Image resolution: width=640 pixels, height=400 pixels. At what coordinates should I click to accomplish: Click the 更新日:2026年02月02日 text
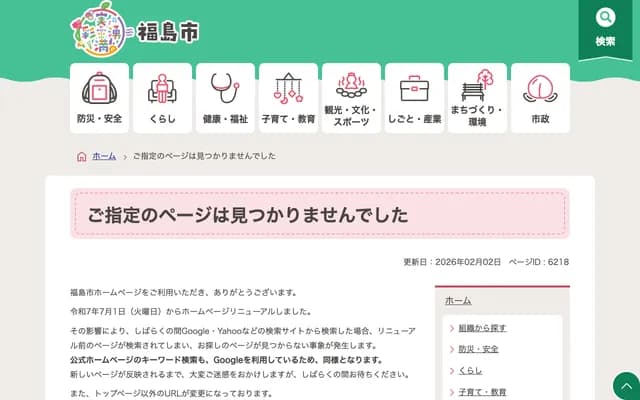click(x=452, y=262)
